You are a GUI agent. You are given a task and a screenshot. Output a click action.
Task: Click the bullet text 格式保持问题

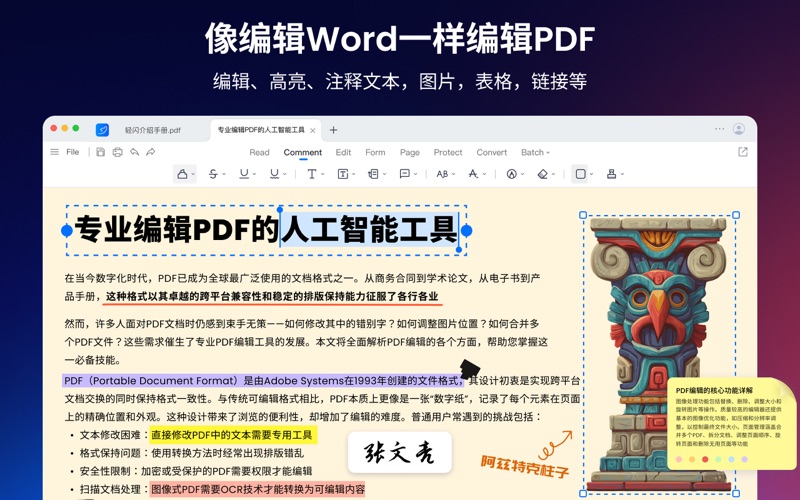coord(110,453)
